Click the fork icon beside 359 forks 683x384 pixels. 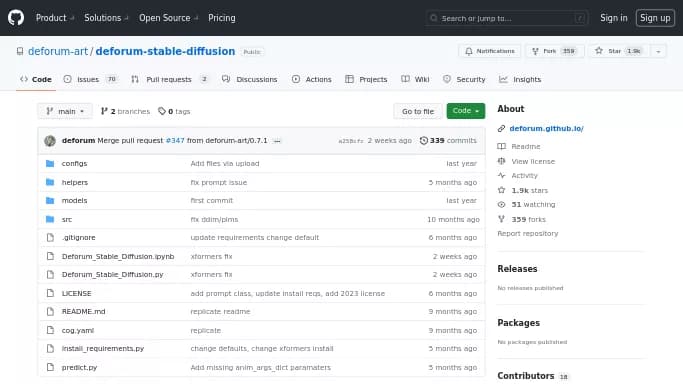(x=501, y=219)
